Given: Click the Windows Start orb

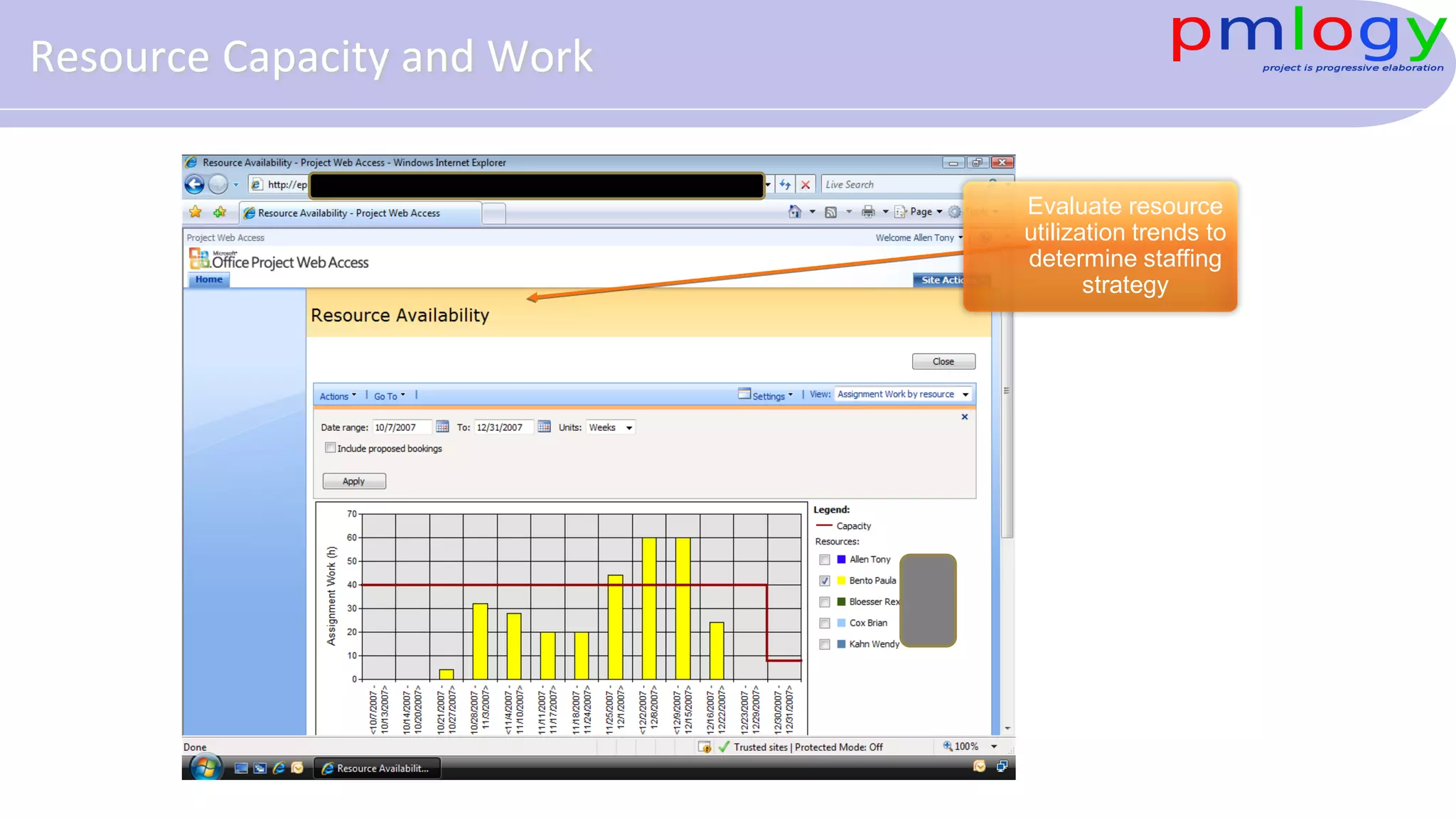Looking at the screenshot, I should pyautogui.click(x=205, y=767).
